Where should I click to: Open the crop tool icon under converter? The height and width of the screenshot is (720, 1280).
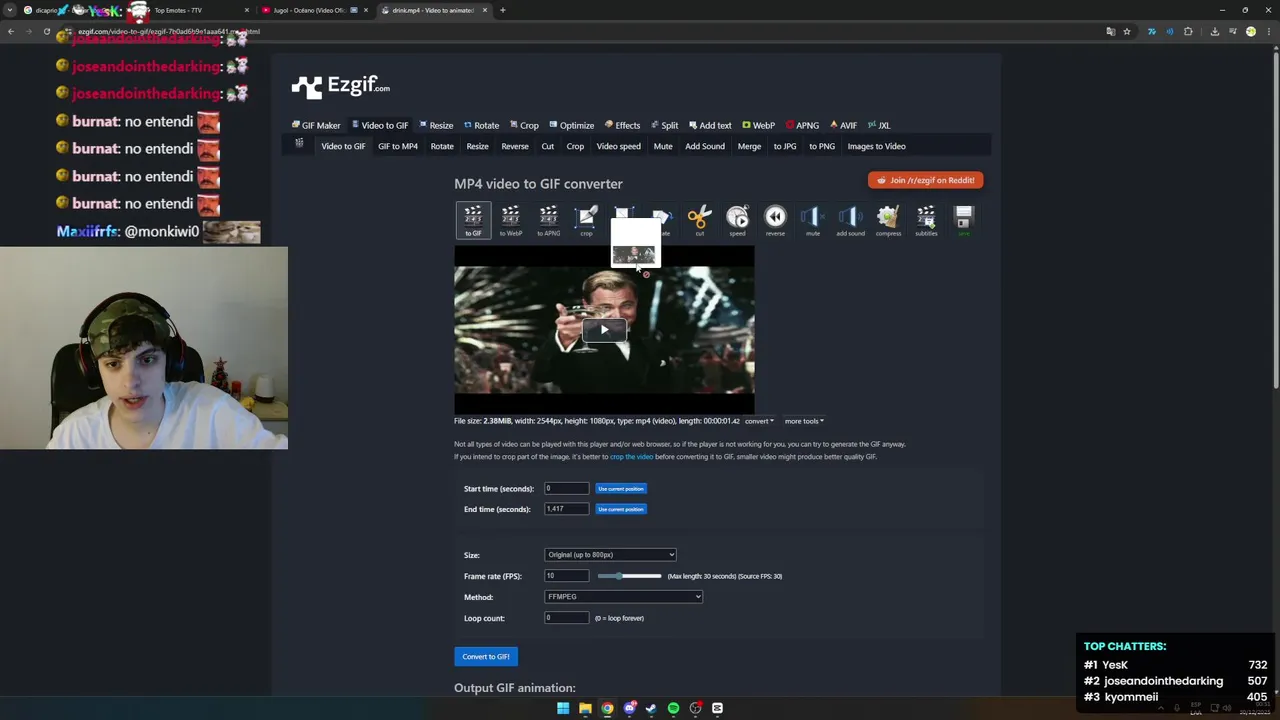(586, 220)
